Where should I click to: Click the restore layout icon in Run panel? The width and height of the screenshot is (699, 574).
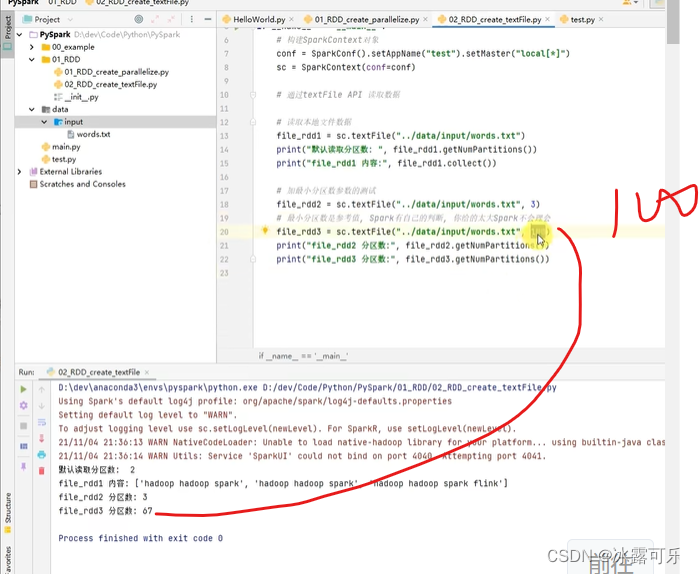(x=23, y=446)
